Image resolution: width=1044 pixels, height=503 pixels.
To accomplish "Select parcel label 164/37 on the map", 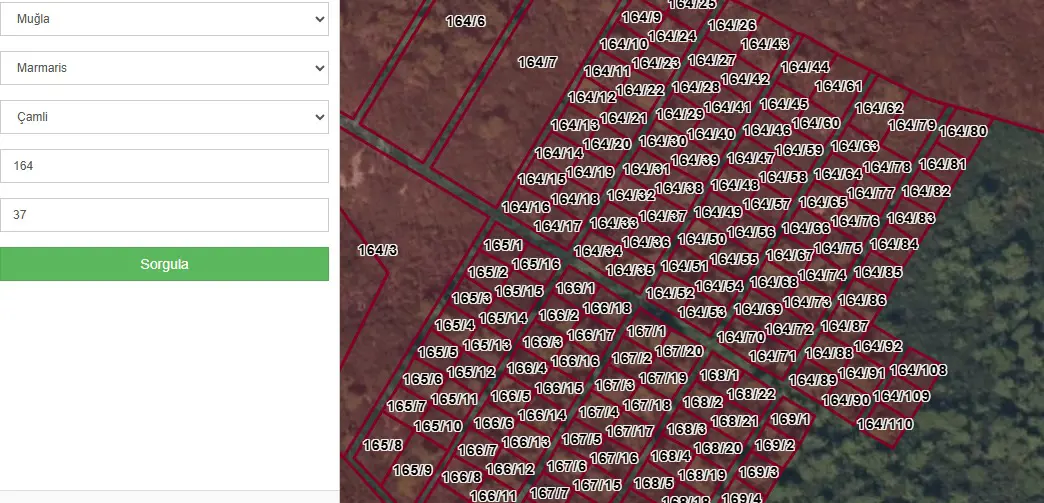I will pos(662,216).
